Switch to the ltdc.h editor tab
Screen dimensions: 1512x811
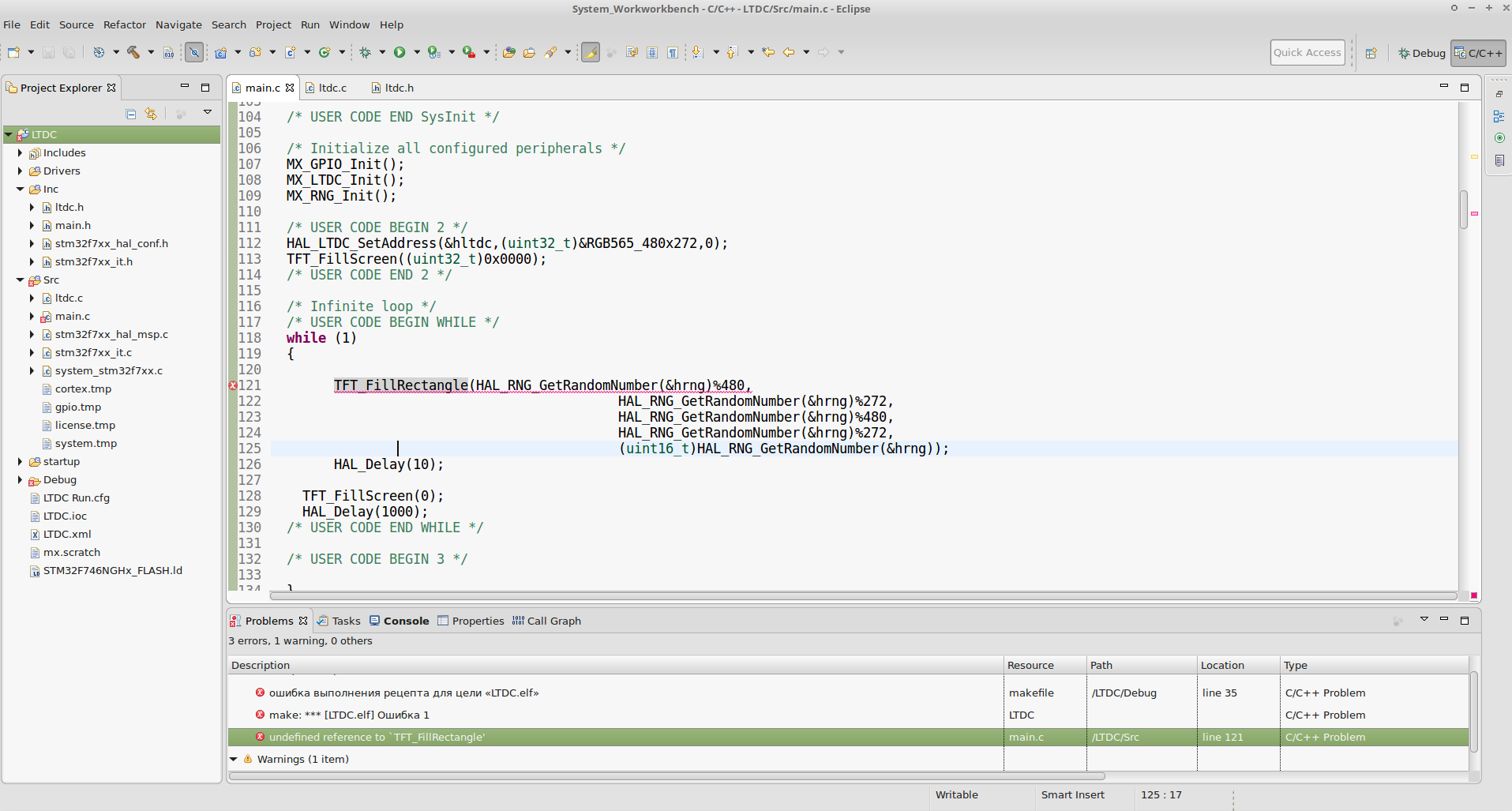(x=399, y=88)
